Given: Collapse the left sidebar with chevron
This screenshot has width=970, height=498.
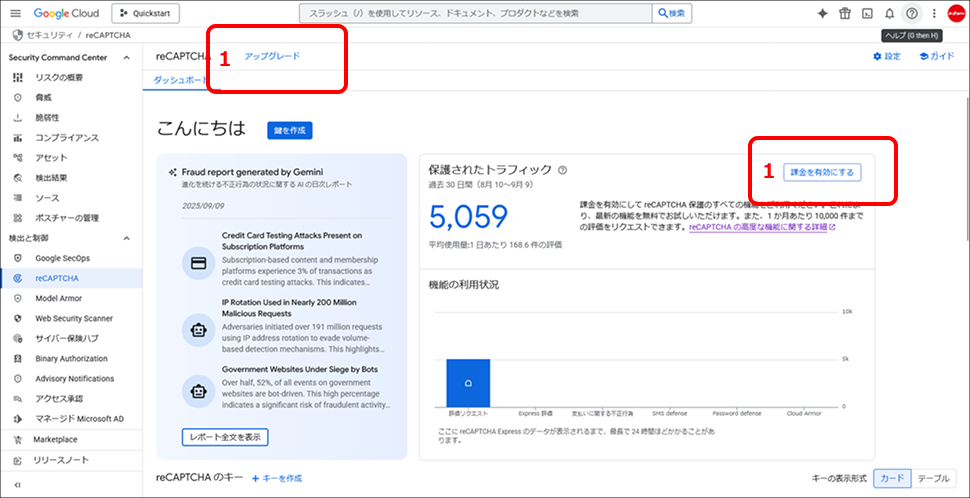Looking at the screenshot, I should (17, 485).
